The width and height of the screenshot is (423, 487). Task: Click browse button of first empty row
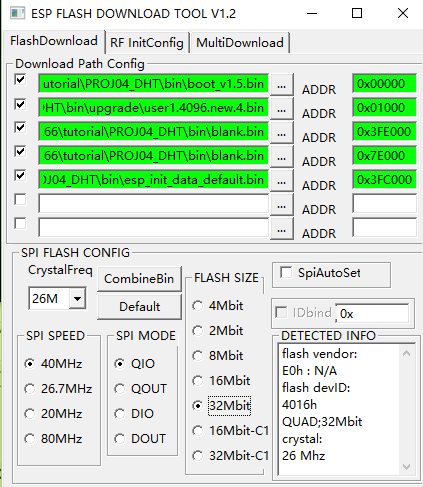click(x=282, y=204)
